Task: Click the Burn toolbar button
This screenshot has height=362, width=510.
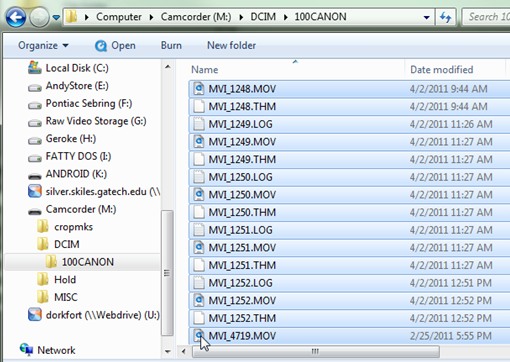Action: pos(171,45)
